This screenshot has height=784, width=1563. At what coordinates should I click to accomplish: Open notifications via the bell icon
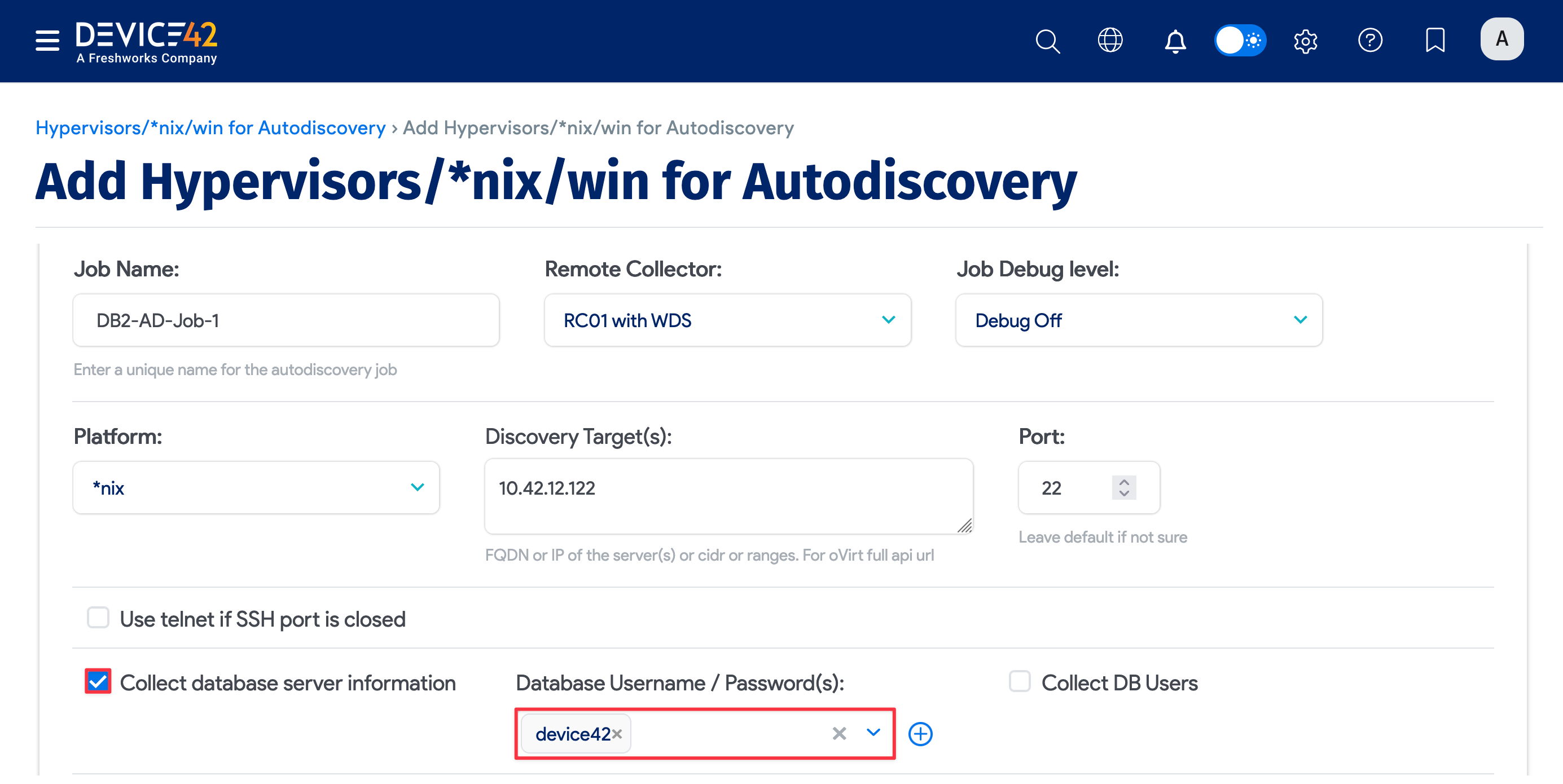coord(1175,41)
